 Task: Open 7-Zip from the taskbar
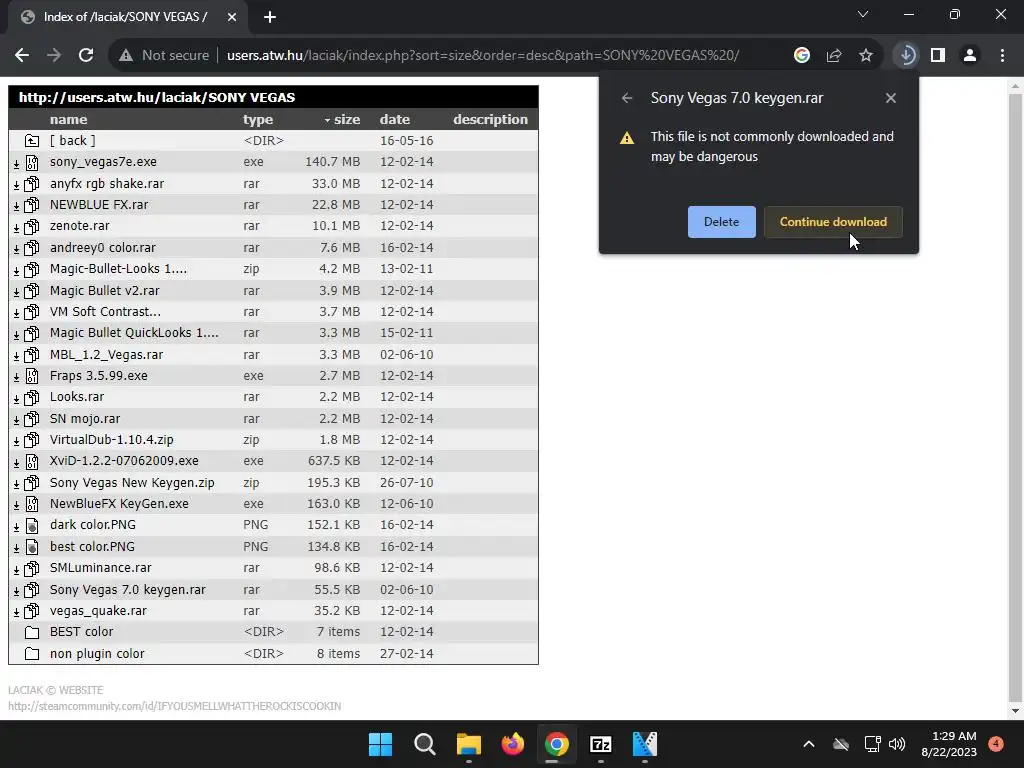tap(600, 744)
